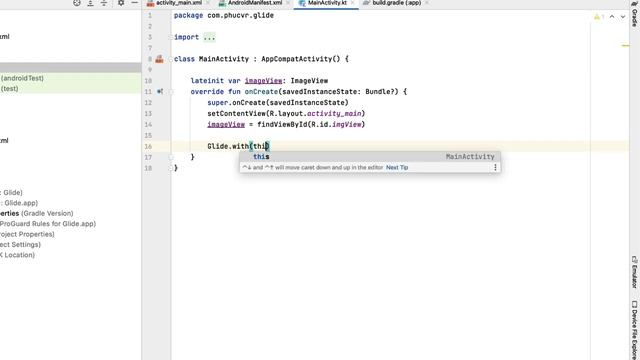This screenshot has height=360, width=640.
Task: Click activity_main in setContentView line
Action: click(x=334, y=113)
